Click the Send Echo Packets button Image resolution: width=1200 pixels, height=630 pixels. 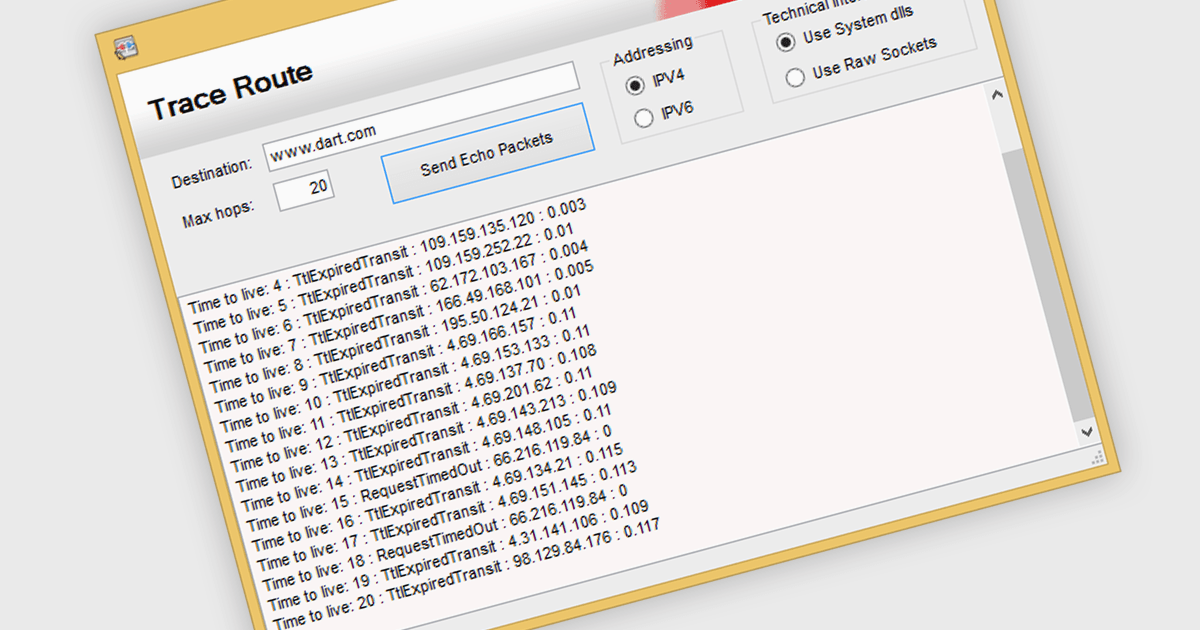(487, 153)
